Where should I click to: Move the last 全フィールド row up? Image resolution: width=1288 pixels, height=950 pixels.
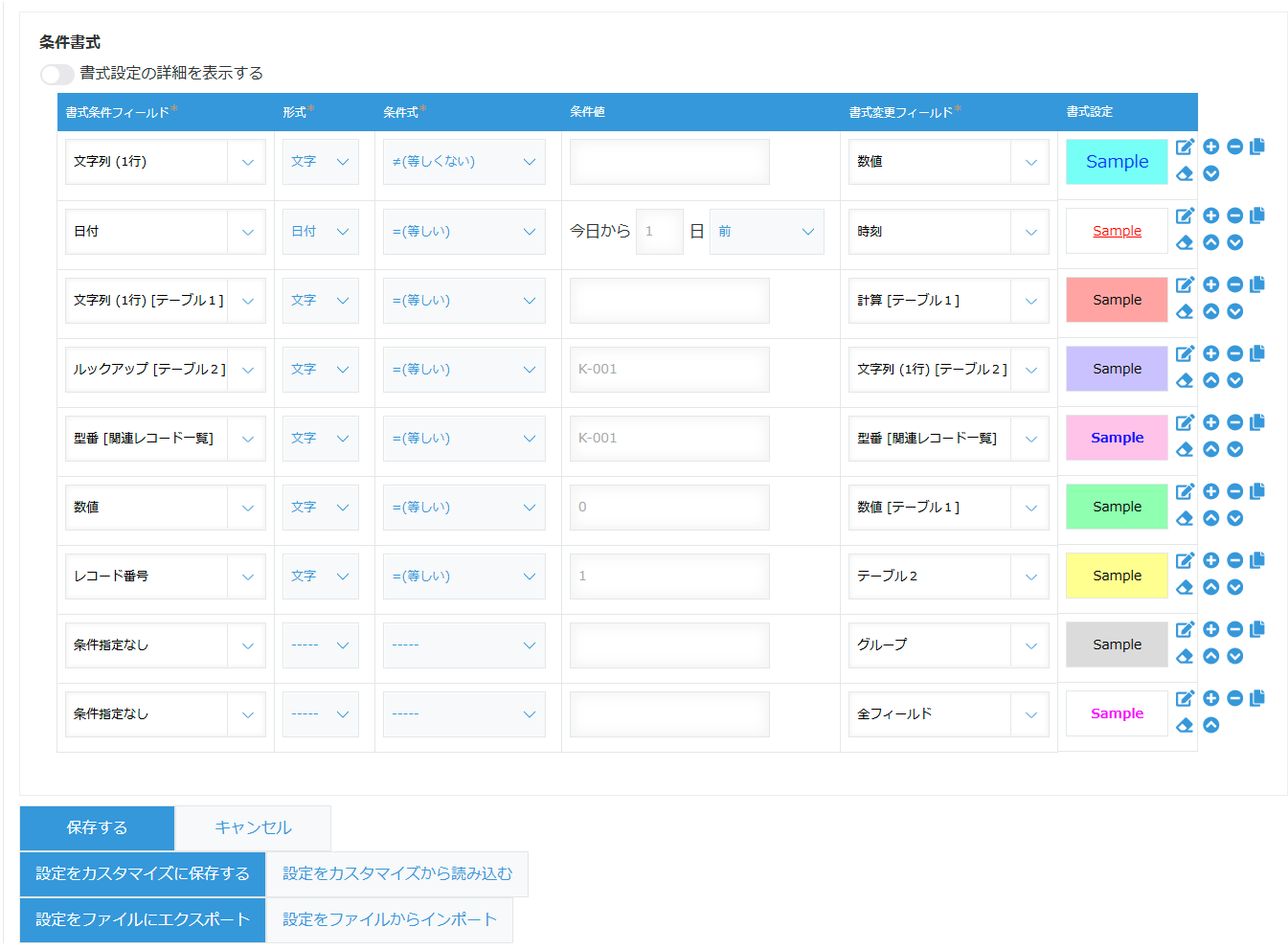tap(1210, 725)
